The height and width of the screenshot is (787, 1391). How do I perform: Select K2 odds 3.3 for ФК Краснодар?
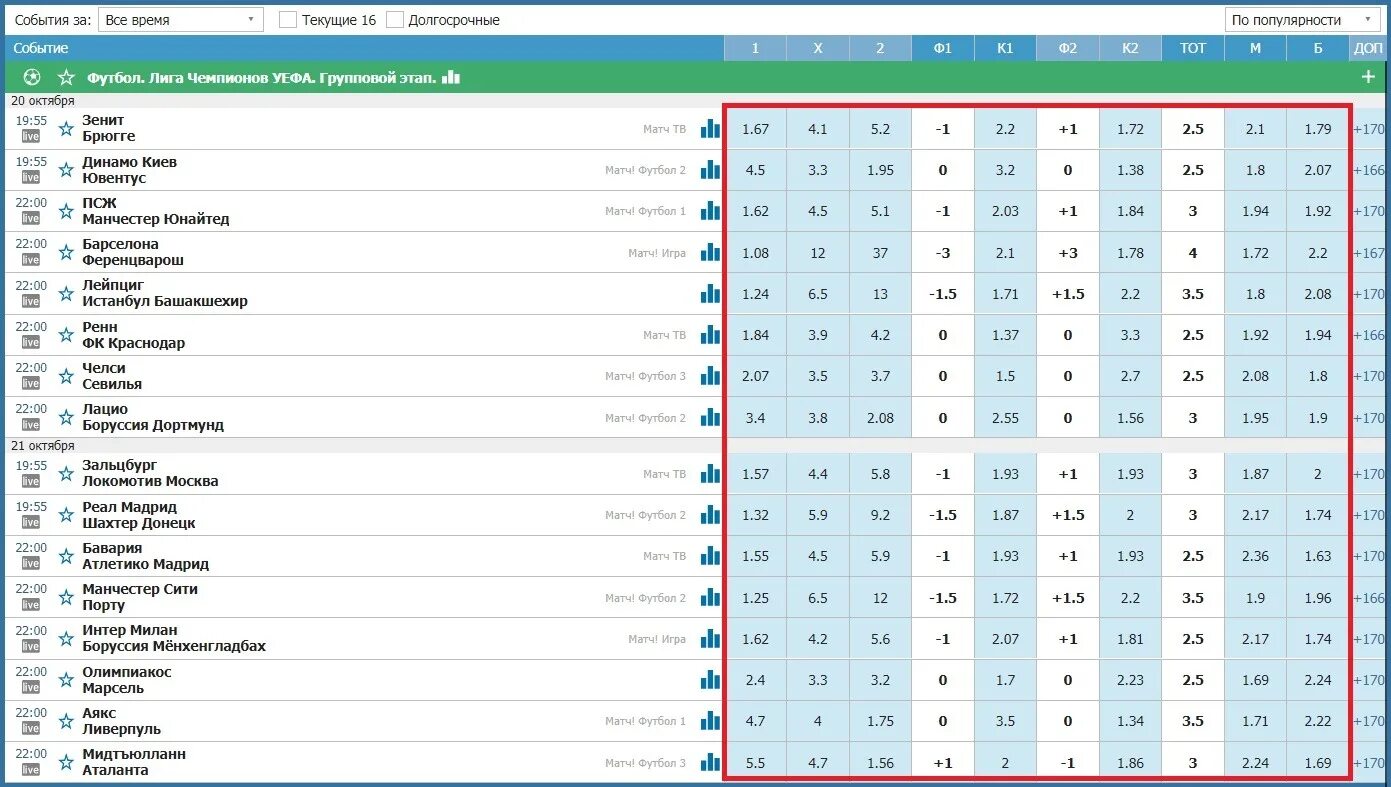[1130, 335]
